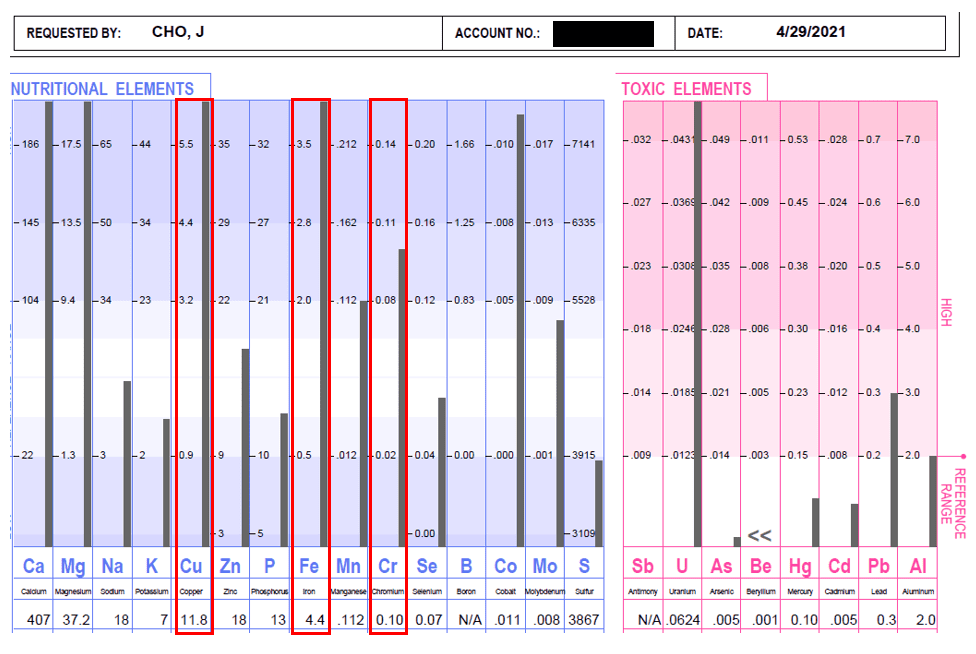Click the copper result value 11.8
976x654 pixels.
pyautogui.click(x=193, y=620)
